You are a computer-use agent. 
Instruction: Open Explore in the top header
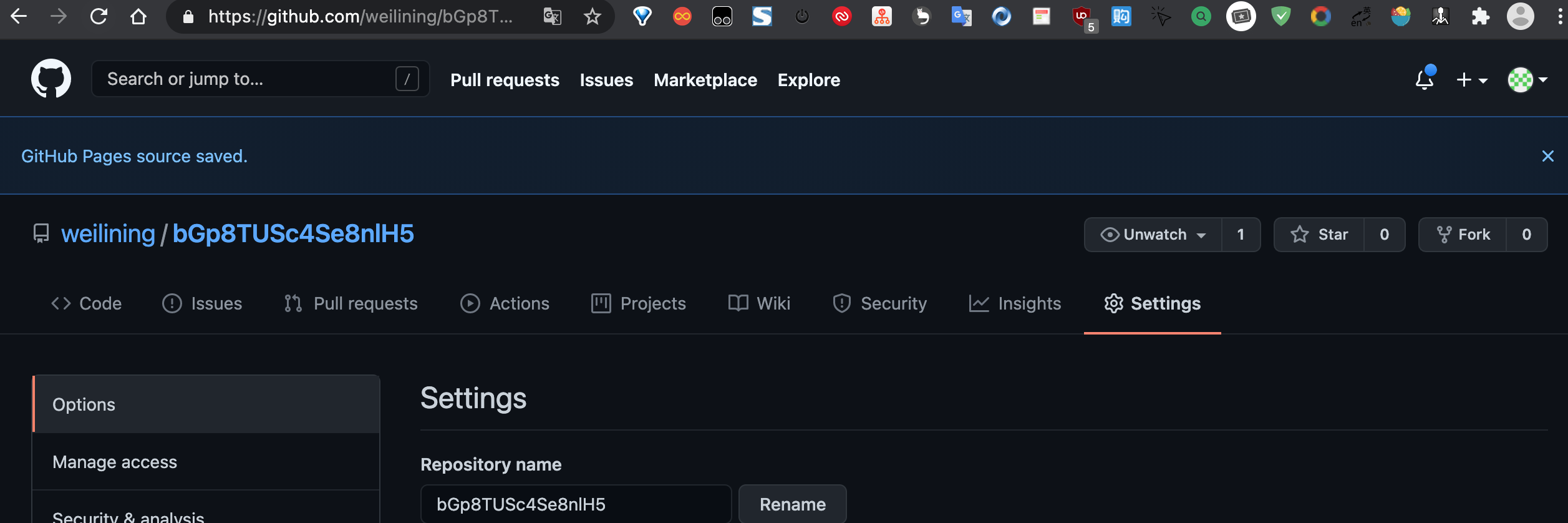[808, 80]
